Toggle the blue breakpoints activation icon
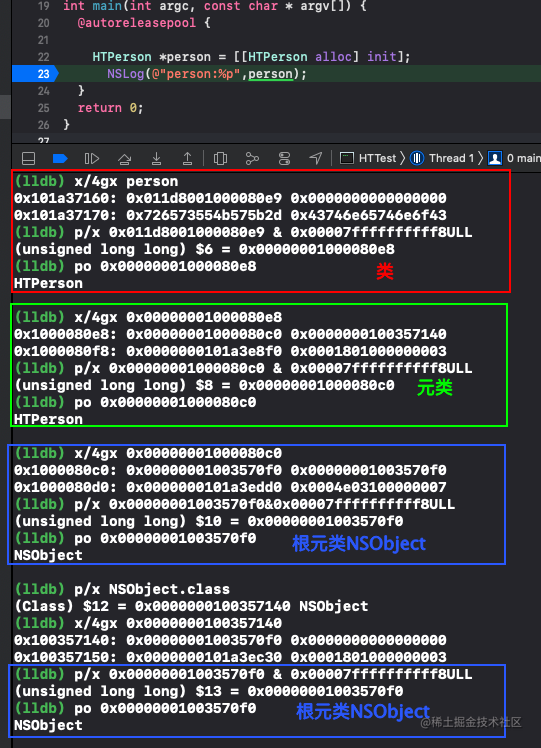This screenshot has width=541, height=748. point(60,158)
